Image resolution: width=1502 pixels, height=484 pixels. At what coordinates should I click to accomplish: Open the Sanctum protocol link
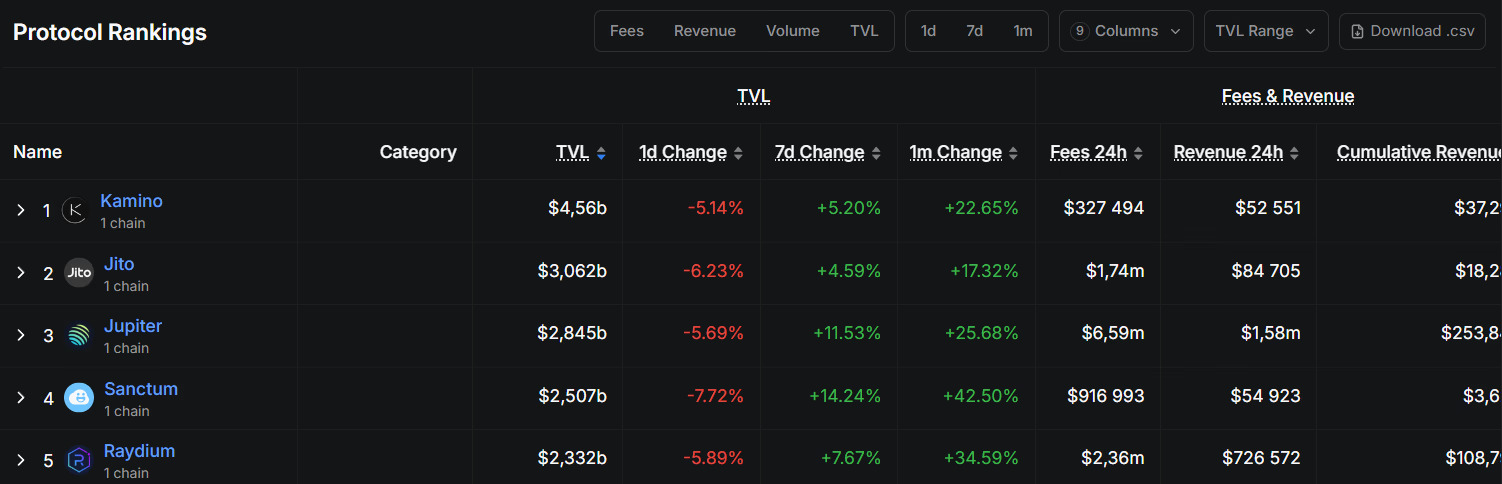point(141,389)
